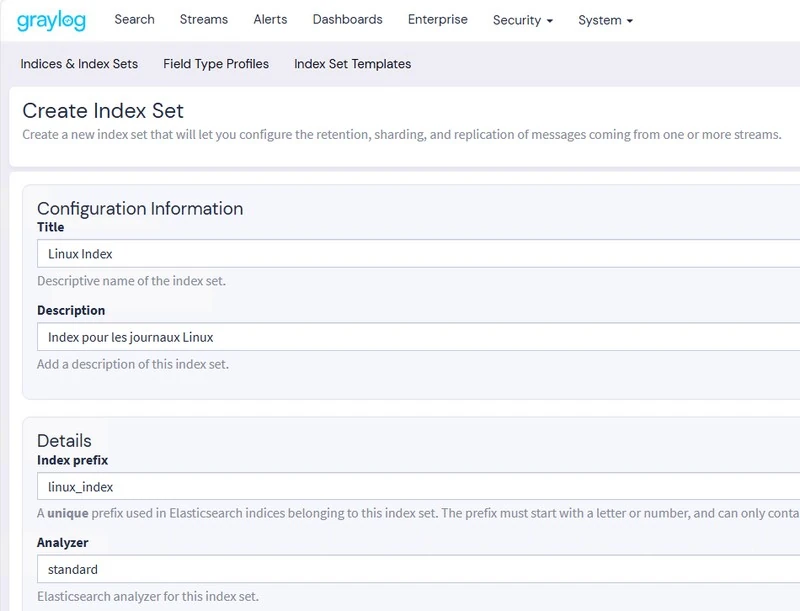The width and height of the screenshot is (800, 611).
Task: Open the Enterprise menu item
Action: click(437, 19)
